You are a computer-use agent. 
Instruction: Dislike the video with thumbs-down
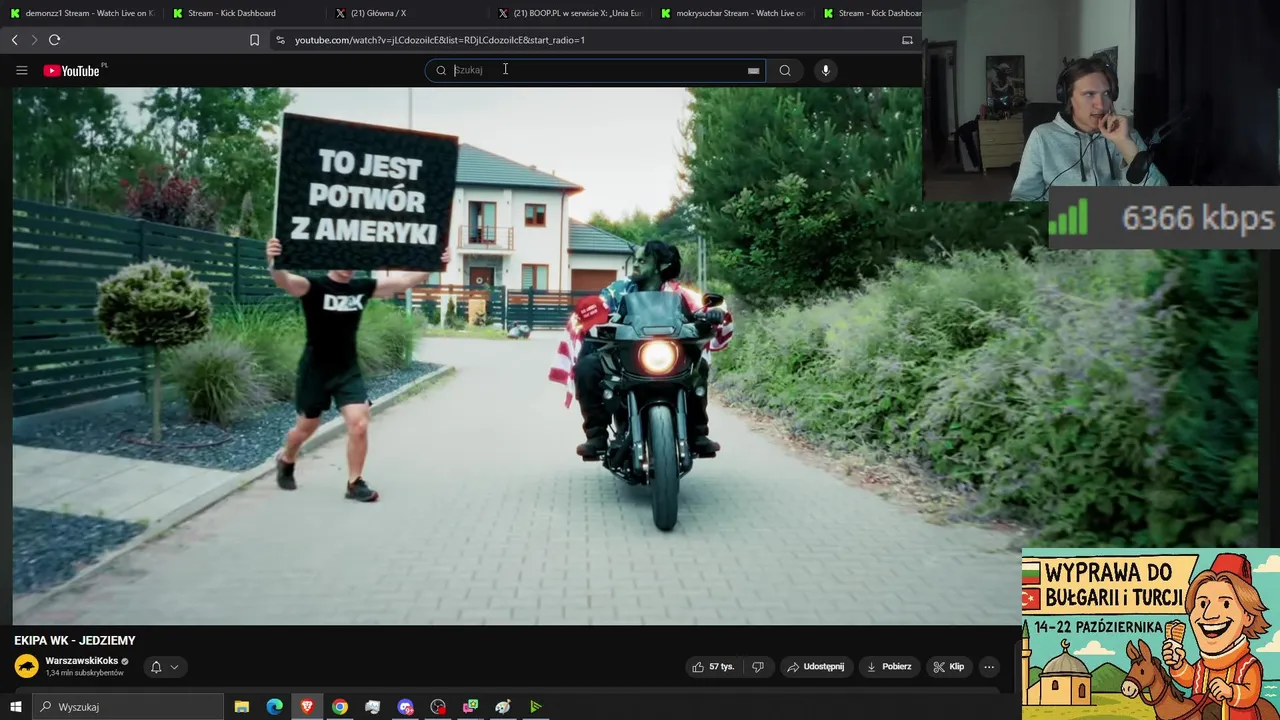[758, 667]
